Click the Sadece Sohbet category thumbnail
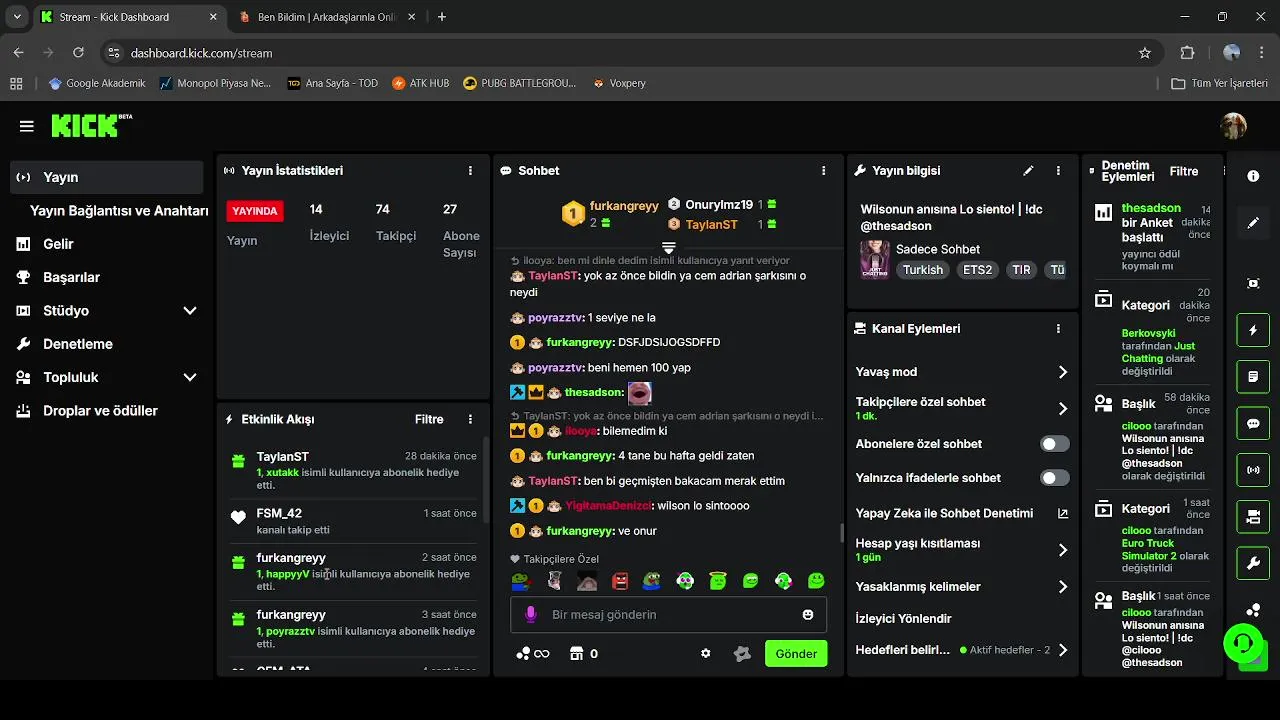 click(x=875, y=259)
